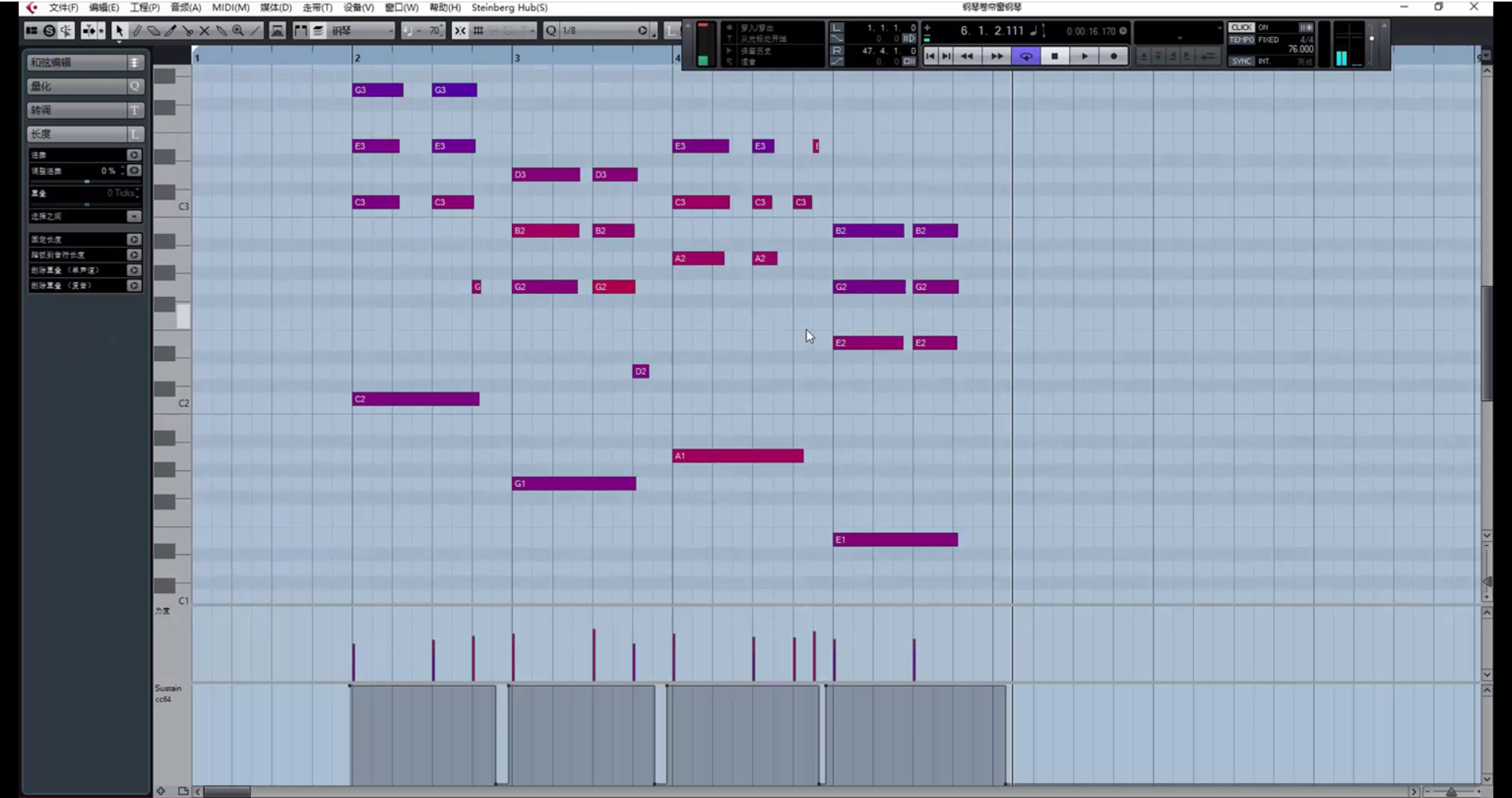Open the 工程(P) menu
1512x798 pixels.
[145, 7]
